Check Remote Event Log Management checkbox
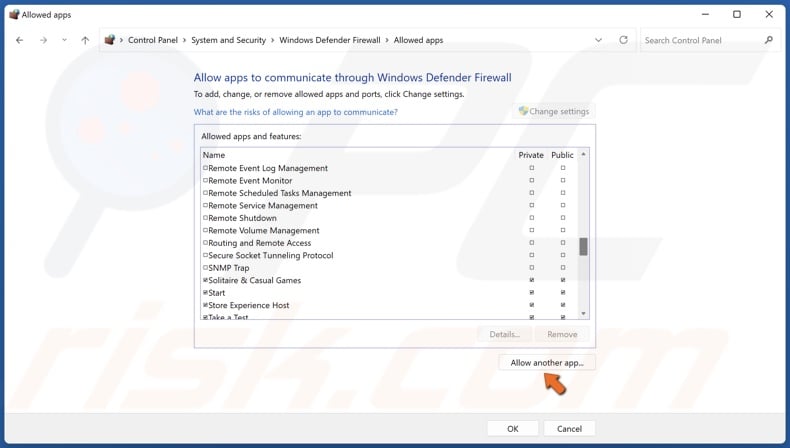 tap(206, 168)
